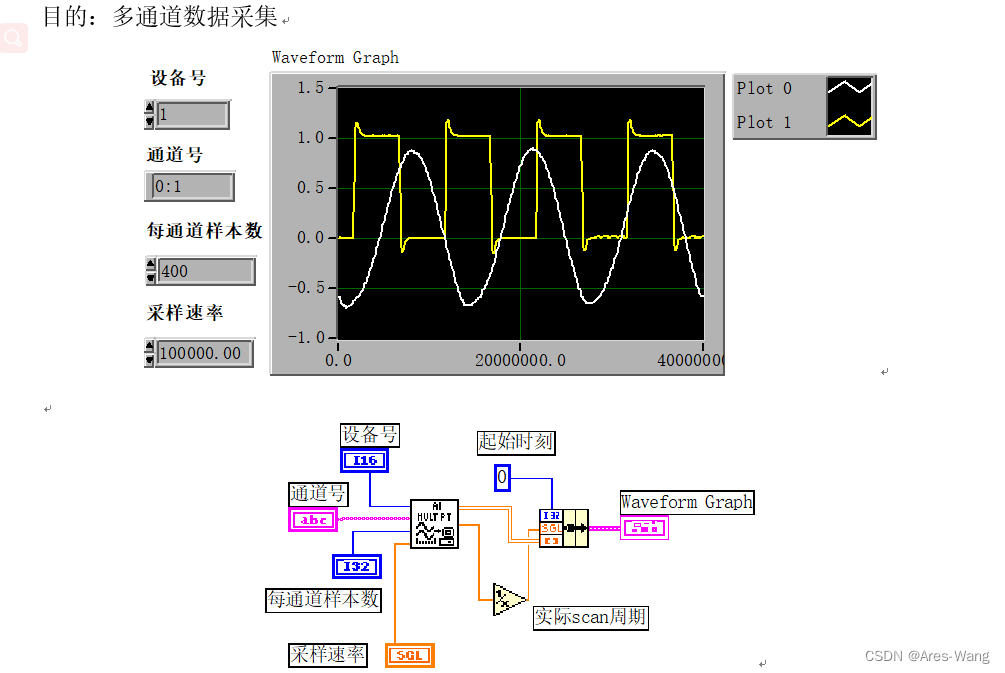1005x673 pixels.
Task: Click the 目的：多通道数据采集 heading
Action: (160, 17)
